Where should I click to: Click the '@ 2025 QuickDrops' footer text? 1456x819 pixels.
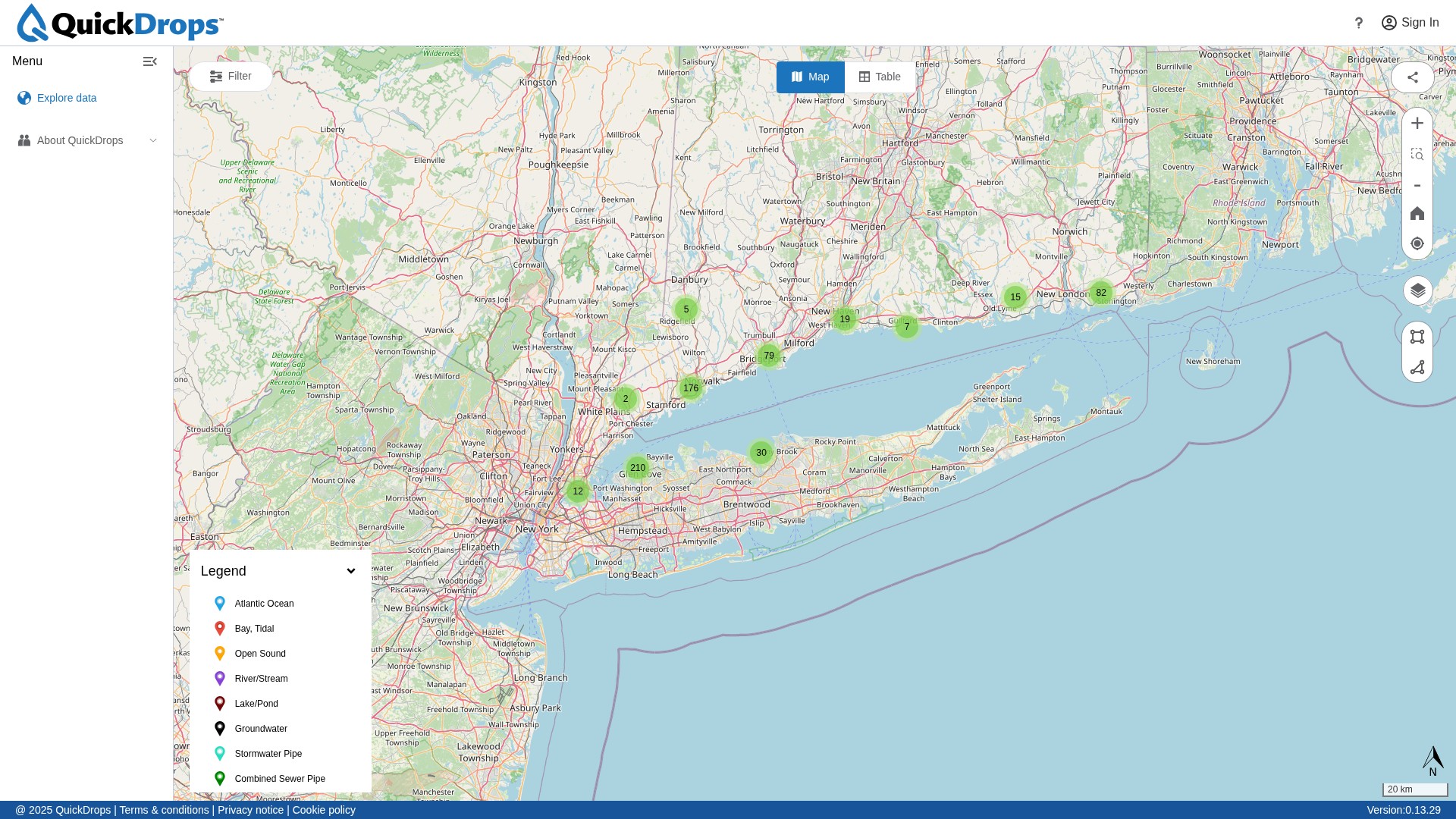(x=63, y=810)
